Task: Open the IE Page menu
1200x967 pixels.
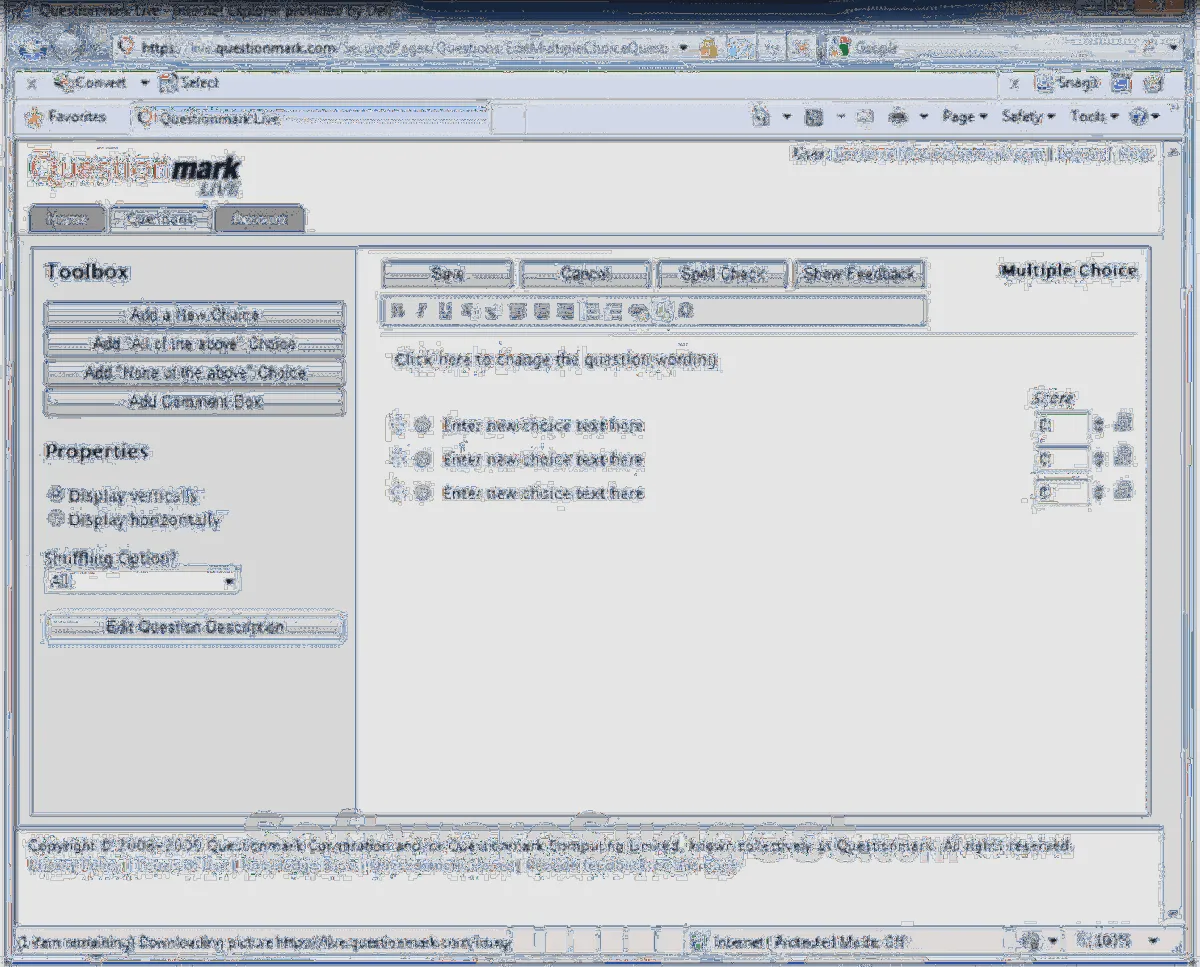Action: pyautogui.click(x=964, y=117)
